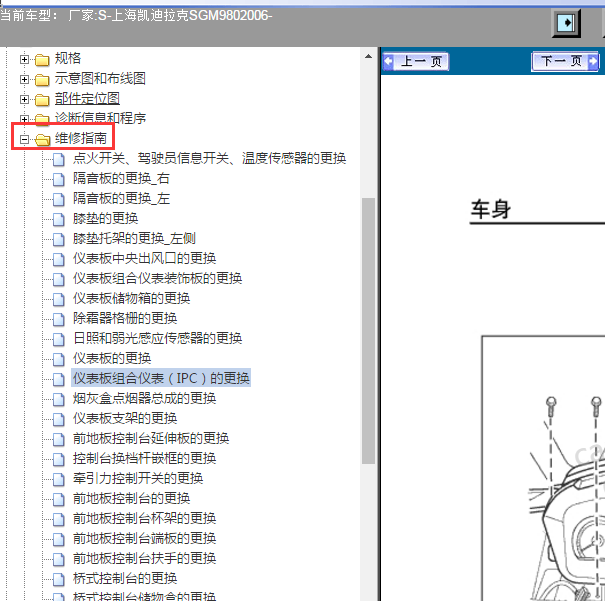The width and height of the screenshot is (605, 601).
Task: Open document 前地板控制台扶手的更换
Action: (x=144, y=559)
